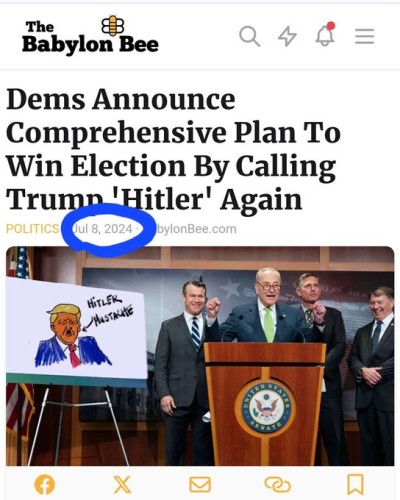Open the article's main press conference image
This screenshot has height=500, width=400.
point(200,356)
